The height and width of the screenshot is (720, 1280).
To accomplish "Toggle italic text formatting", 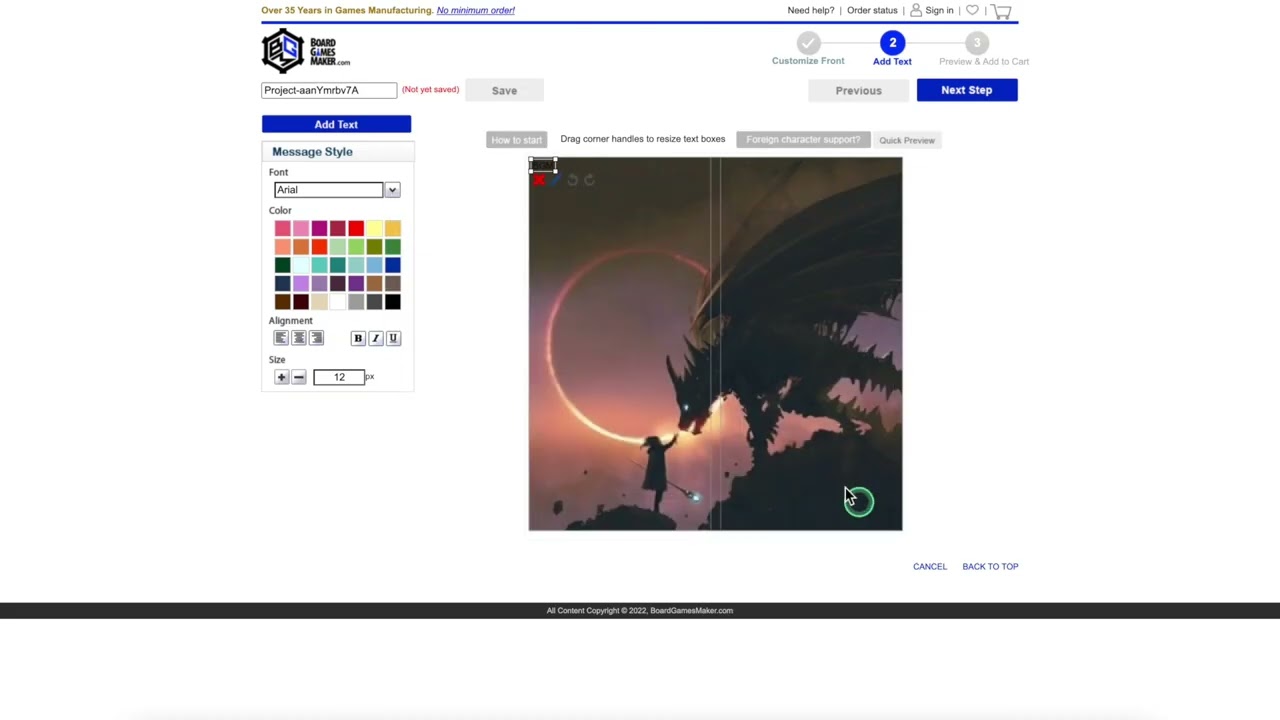I will click(376, 338).
